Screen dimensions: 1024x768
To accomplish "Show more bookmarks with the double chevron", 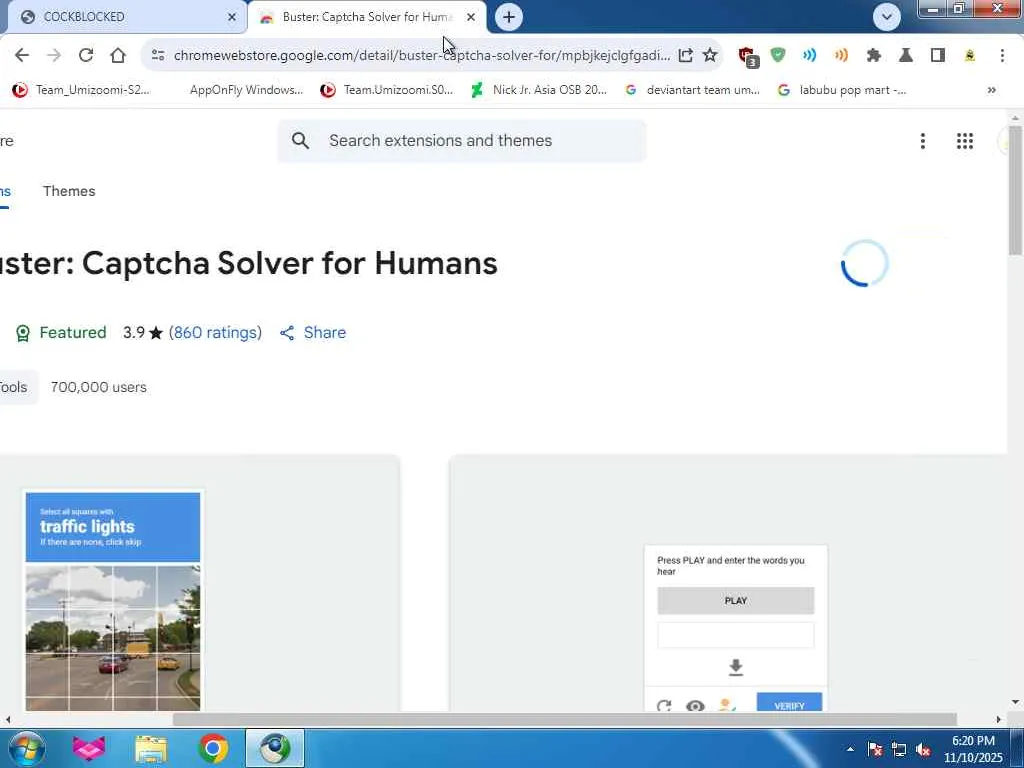I will [991, 90].
